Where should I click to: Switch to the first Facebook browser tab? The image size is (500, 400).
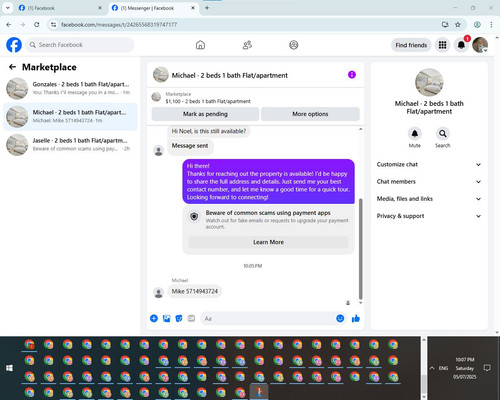pos(60,8)
